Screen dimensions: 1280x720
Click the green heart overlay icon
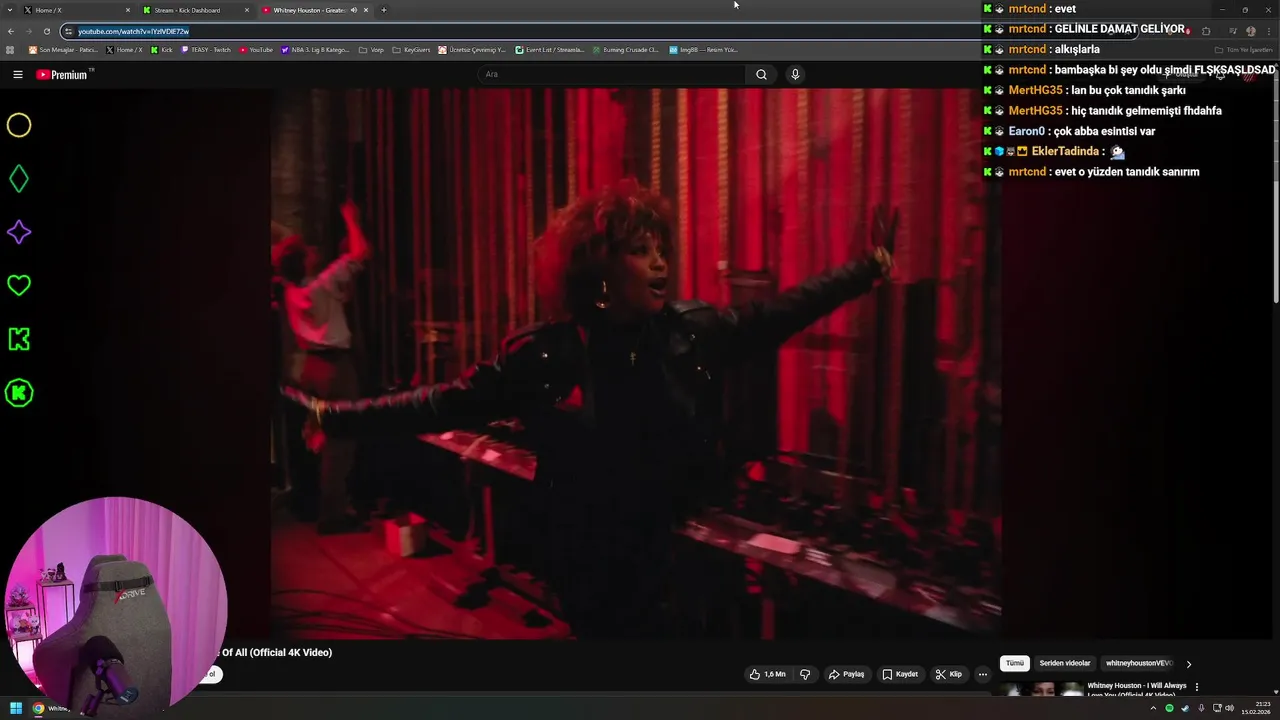pyautogui.click(x=19, y=286)
